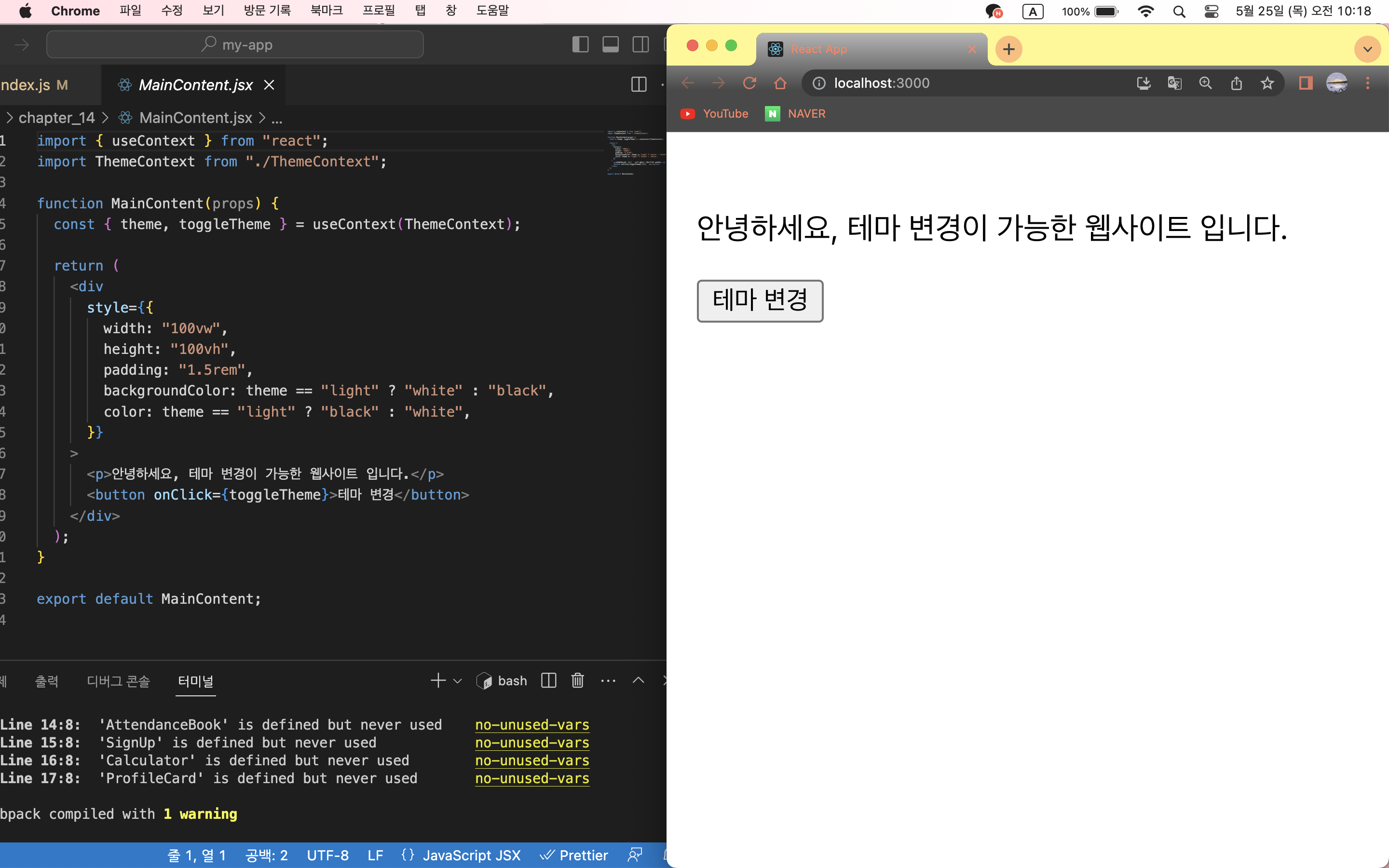Open the terminal profile dropdown next to plus

[x=457, y=680]
